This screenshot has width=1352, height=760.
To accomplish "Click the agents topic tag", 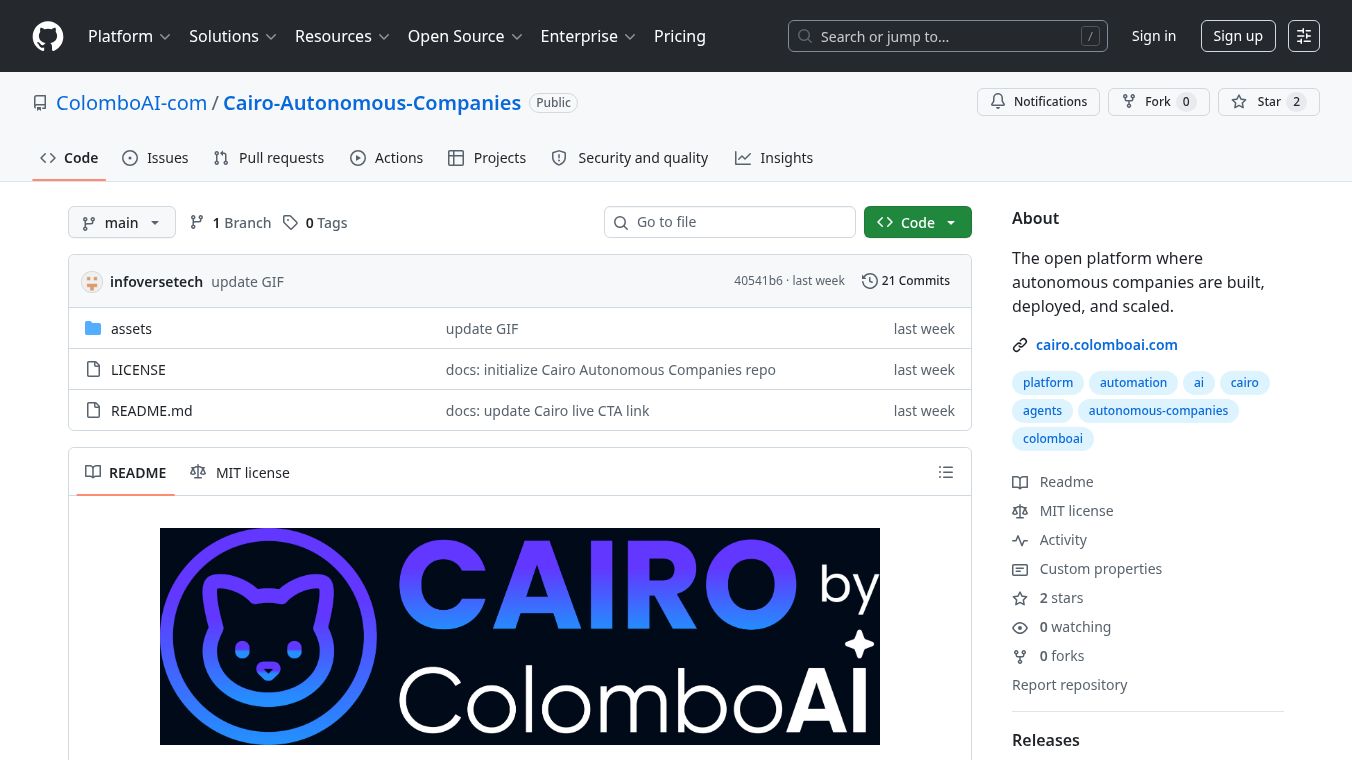I will coord(1042,411).
